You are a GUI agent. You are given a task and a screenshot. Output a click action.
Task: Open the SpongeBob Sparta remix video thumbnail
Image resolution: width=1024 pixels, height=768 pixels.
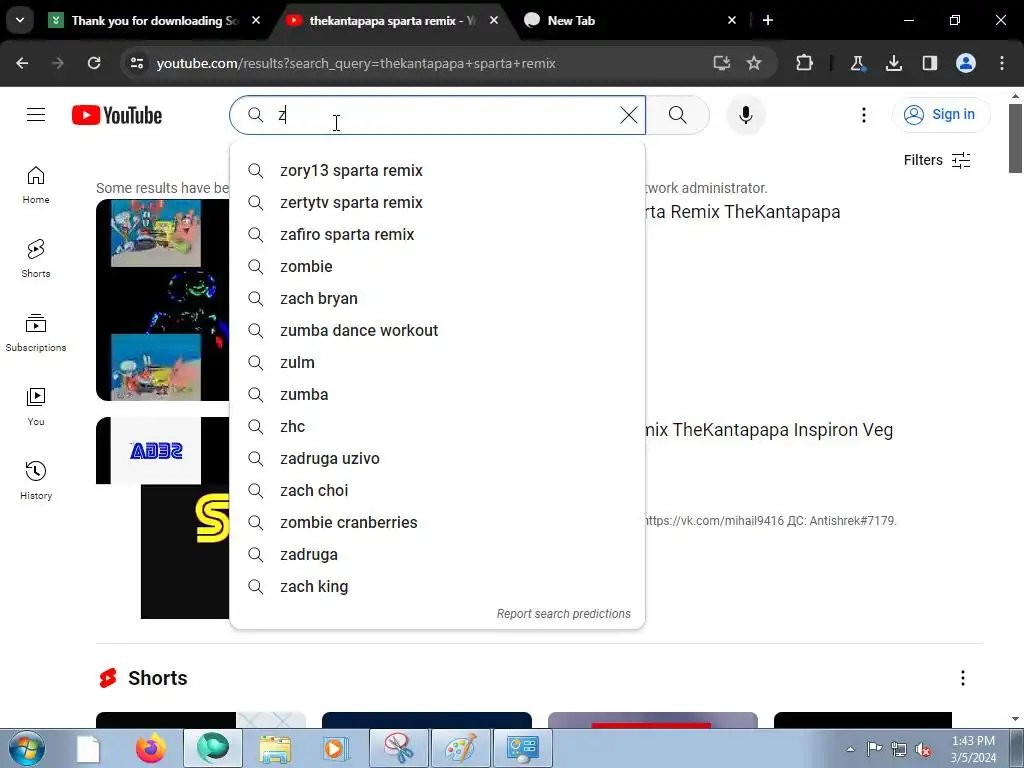[x=163, y=300]
